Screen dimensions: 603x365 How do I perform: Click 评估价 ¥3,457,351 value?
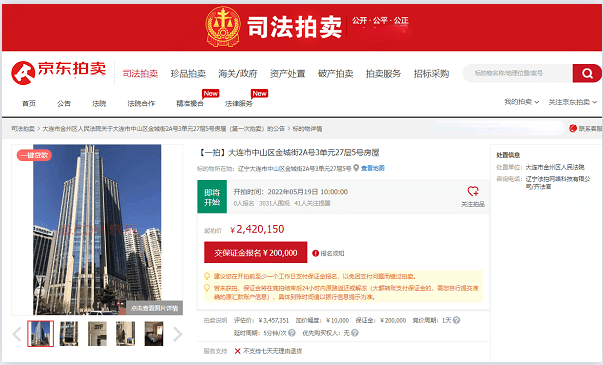point(274,320)
